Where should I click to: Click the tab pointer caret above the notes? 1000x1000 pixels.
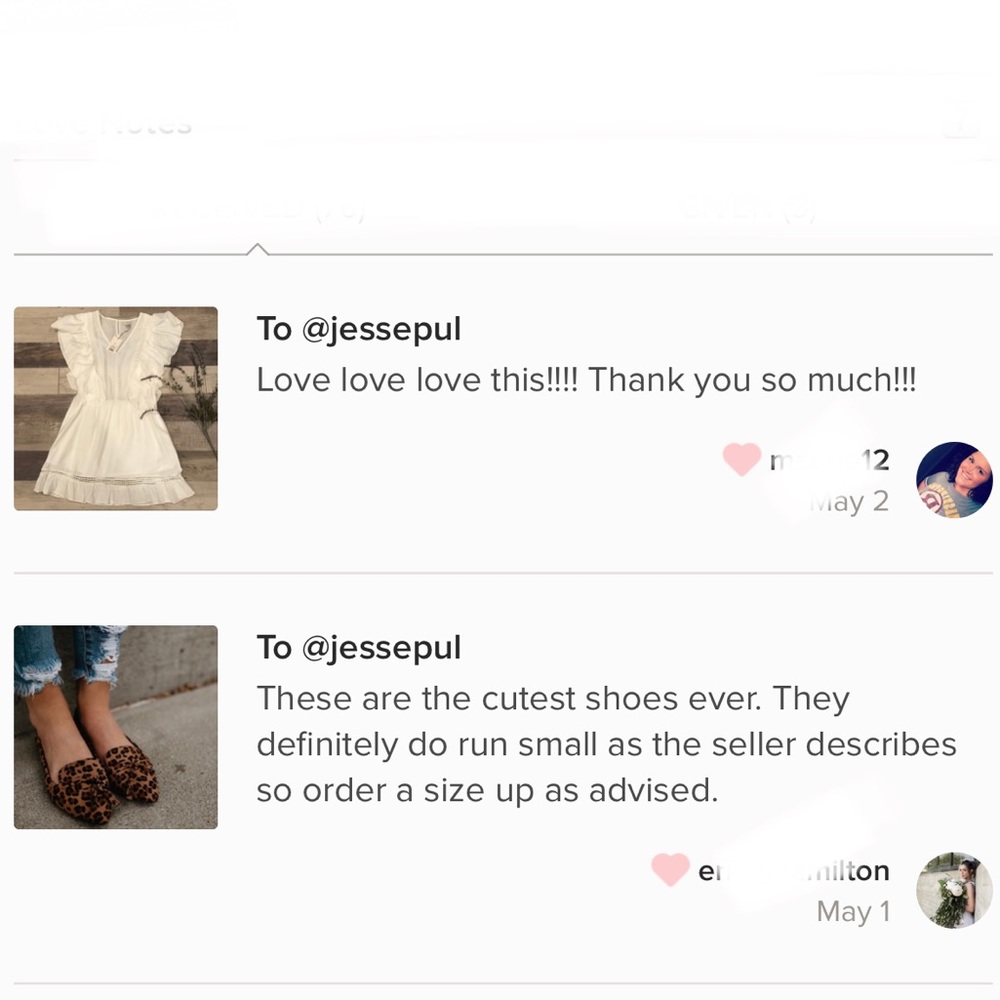coord(257,248)
